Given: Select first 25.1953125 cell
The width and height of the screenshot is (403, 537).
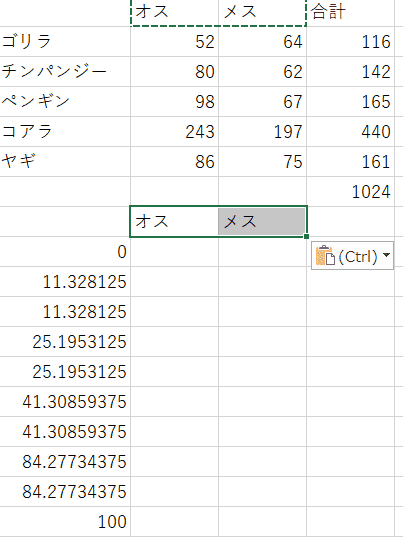Looking at the screenshot, I should tap(65, 341).
